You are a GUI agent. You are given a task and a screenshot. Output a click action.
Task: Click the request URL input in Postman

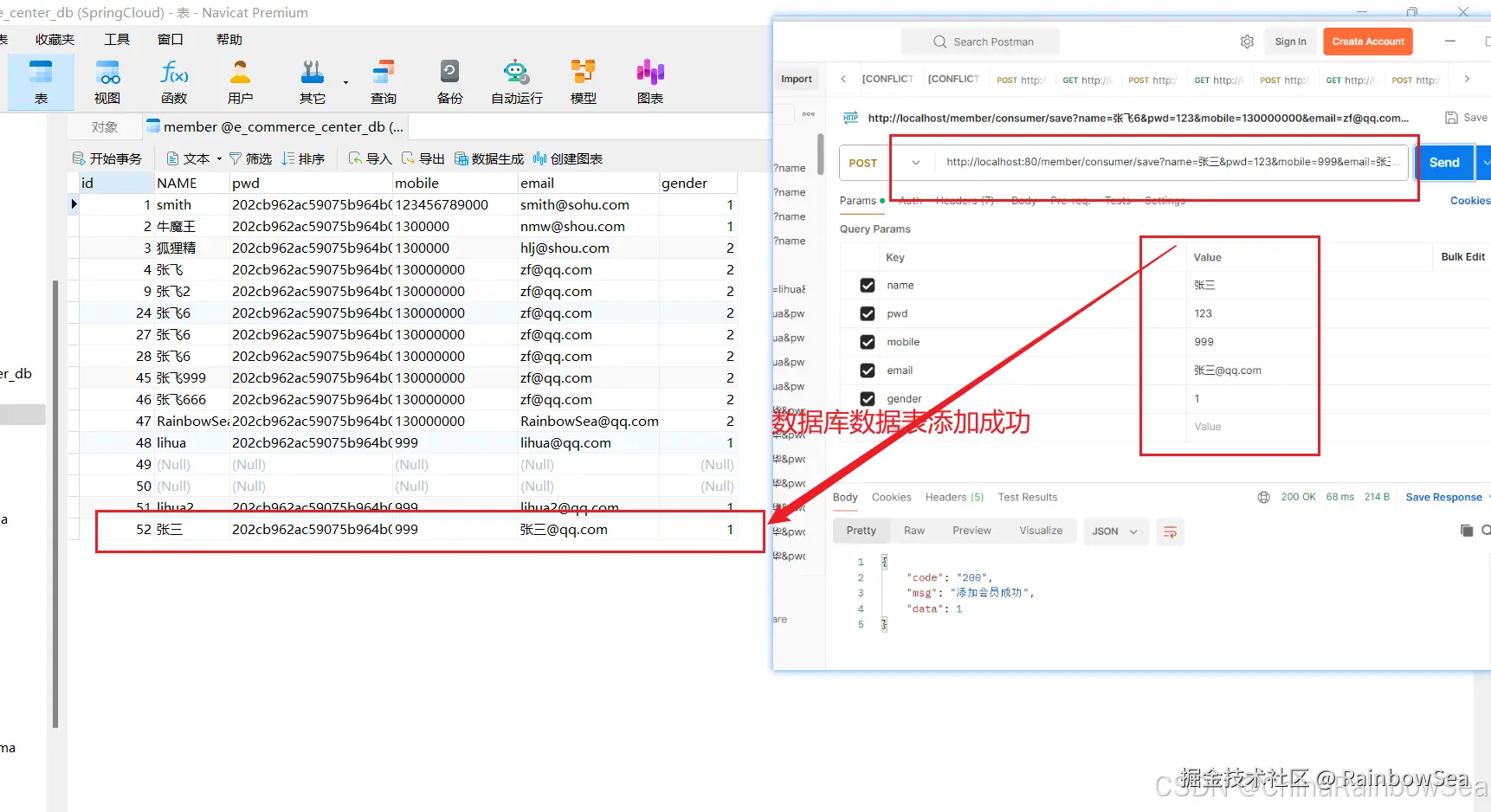[1171, 163]
